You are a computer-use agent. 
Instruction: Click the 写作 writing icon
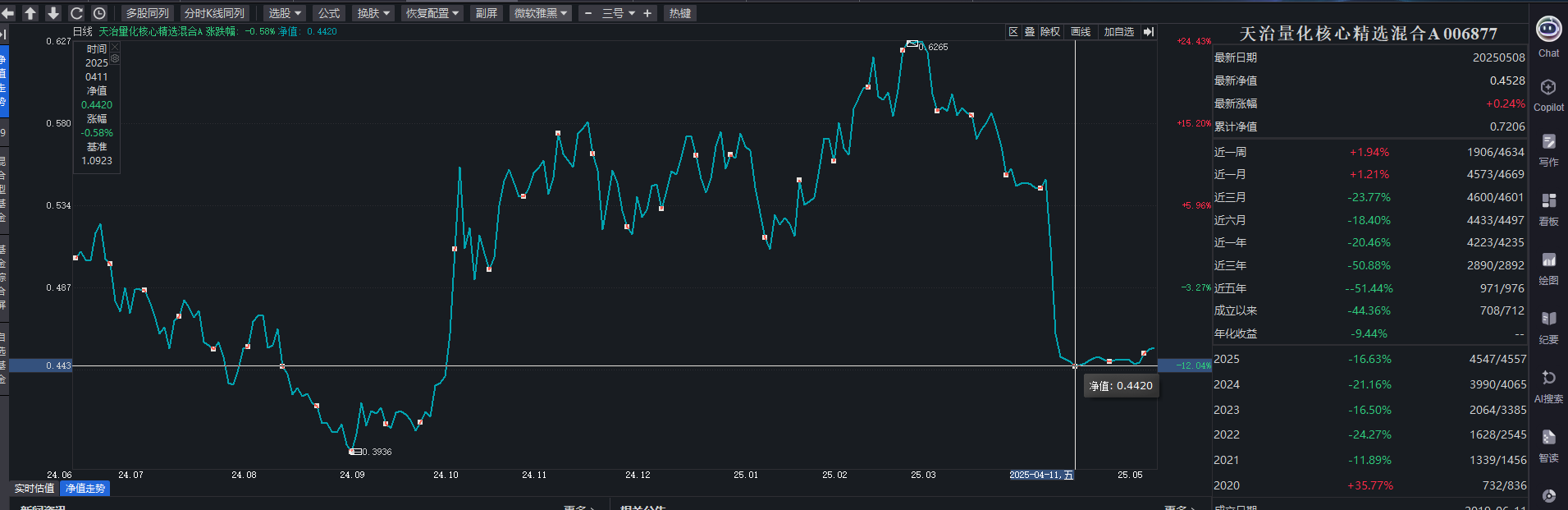pyautogui.click(x=1548, y=143)
